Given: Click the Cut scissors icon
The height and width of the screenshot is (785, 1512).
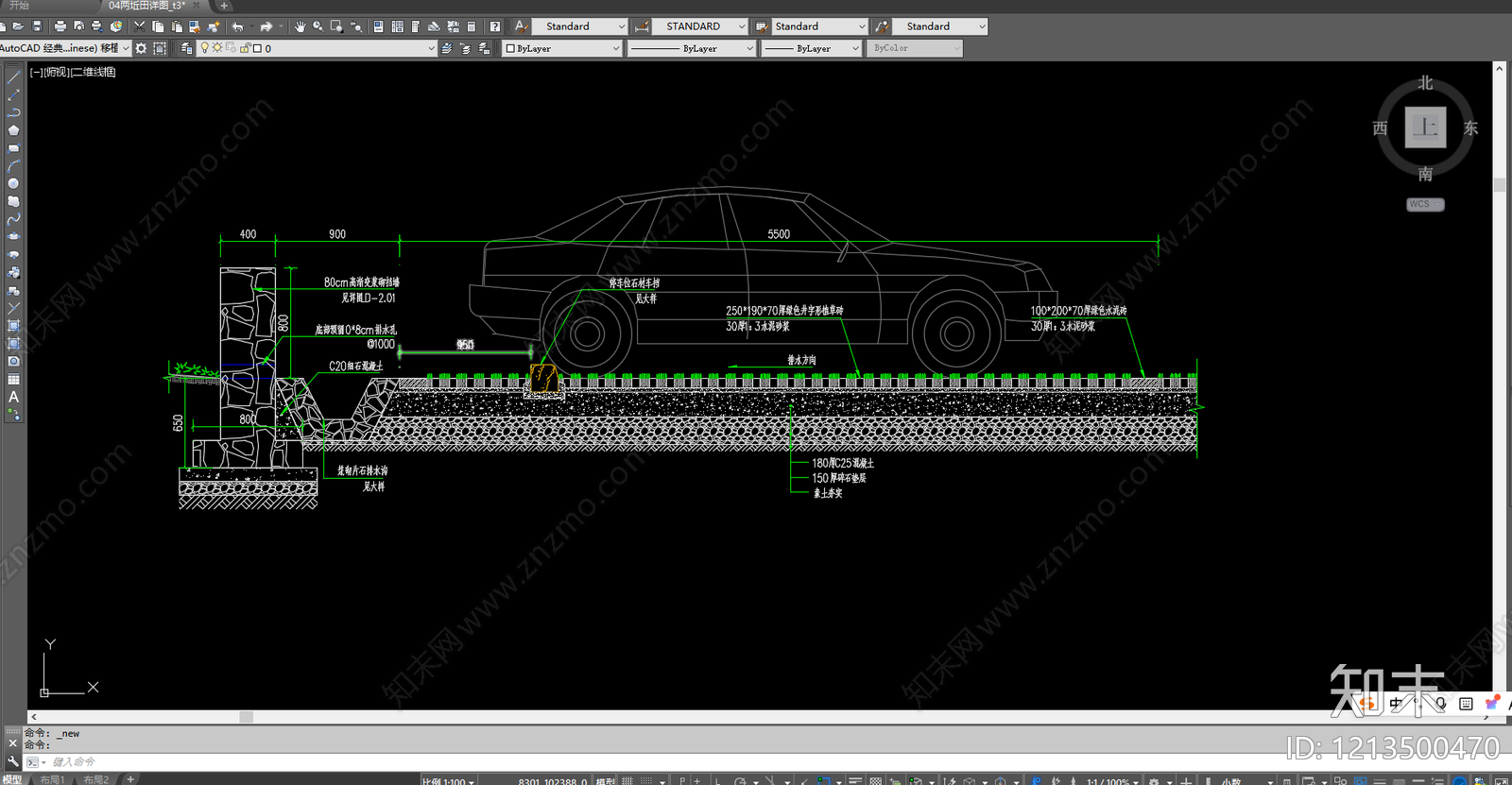Looking at the screenshot, I should (x=139, y=26).
